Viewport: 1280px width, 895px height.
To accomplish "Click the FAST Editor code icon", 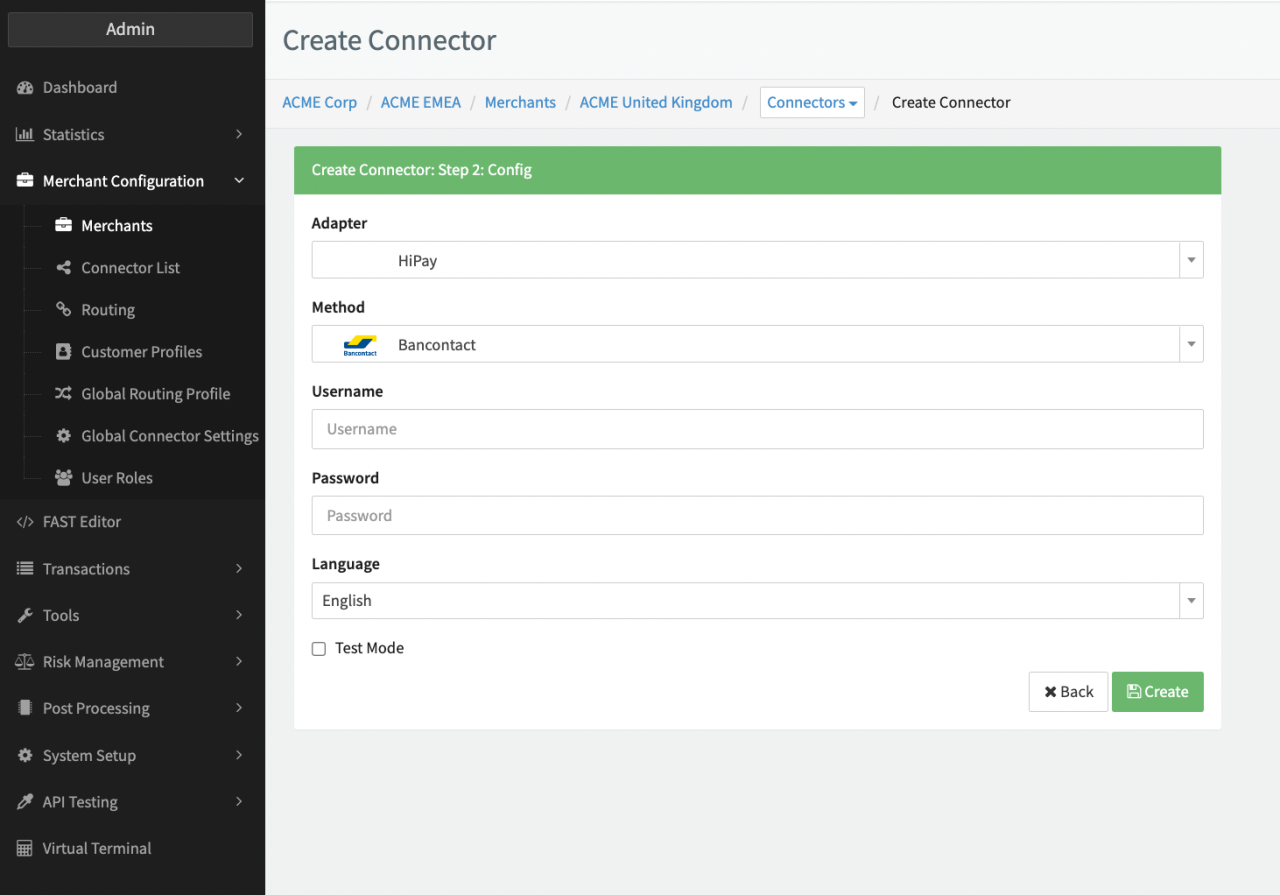I will point(25,522).
